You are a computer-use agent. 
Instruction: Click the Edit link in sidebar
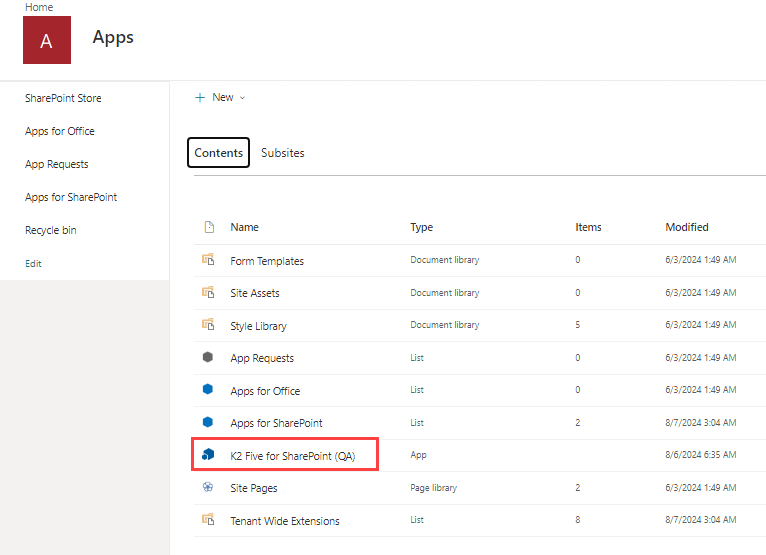[33, 263]
